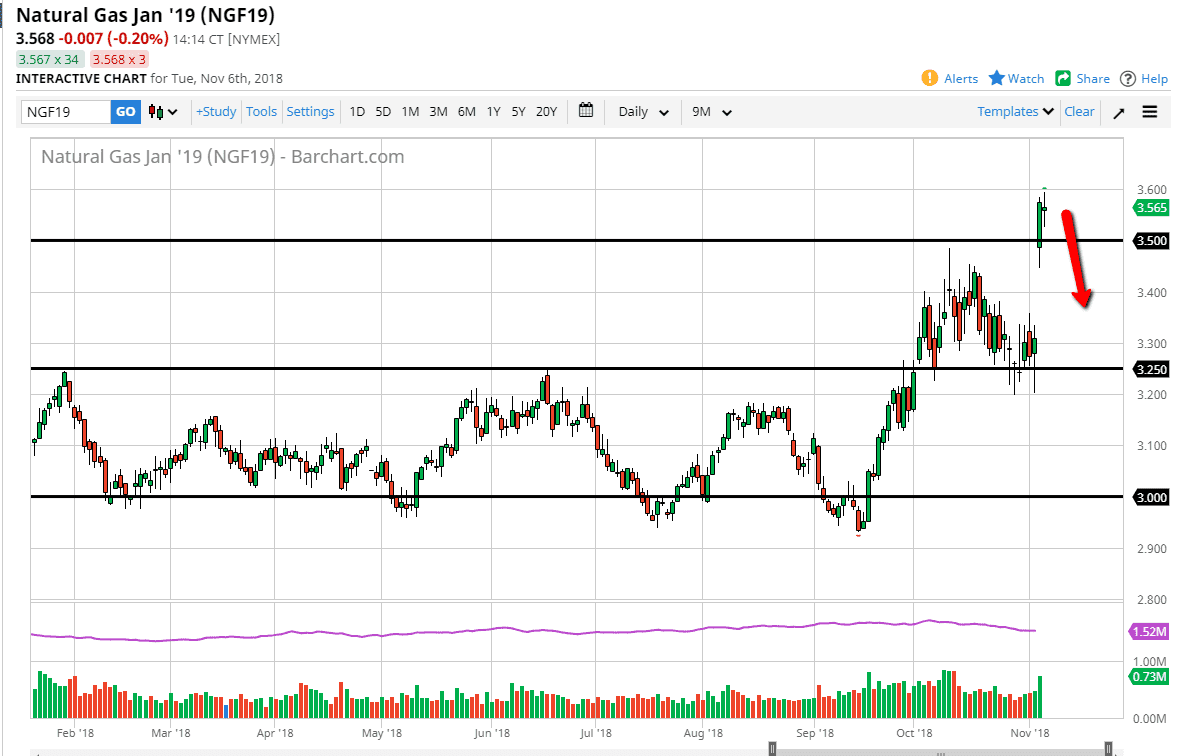Select the 1Y time range

(493, 112)
